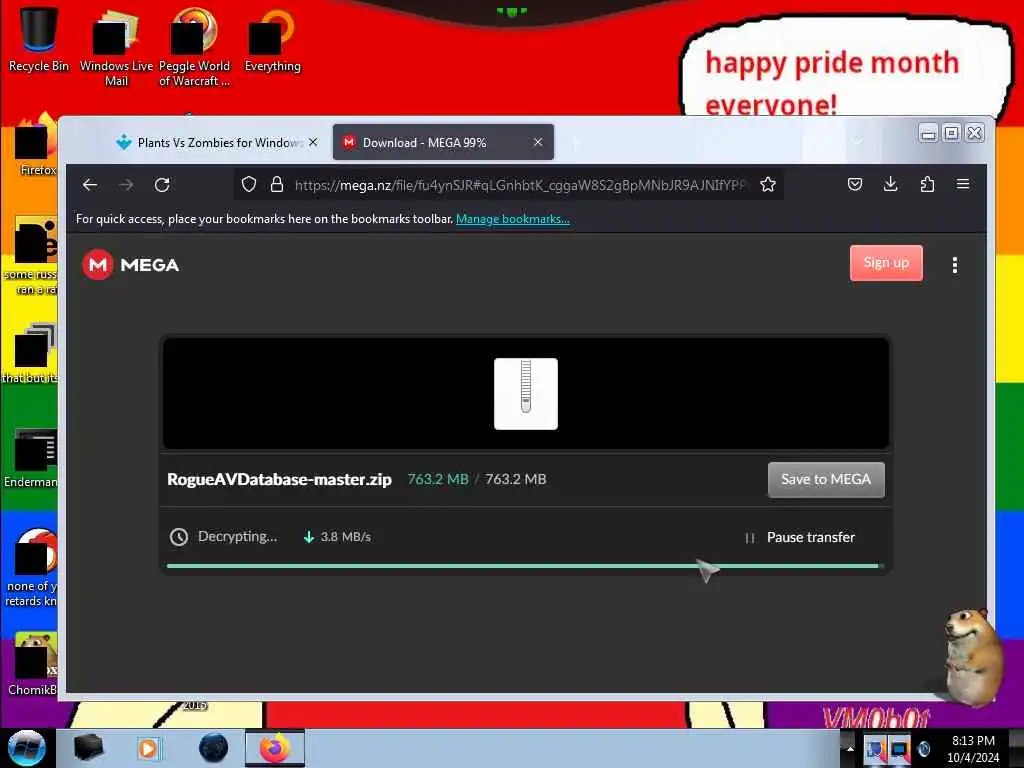Pause transfer of the download
Viewport: 1024px width, 768px height.
(800, 537)
